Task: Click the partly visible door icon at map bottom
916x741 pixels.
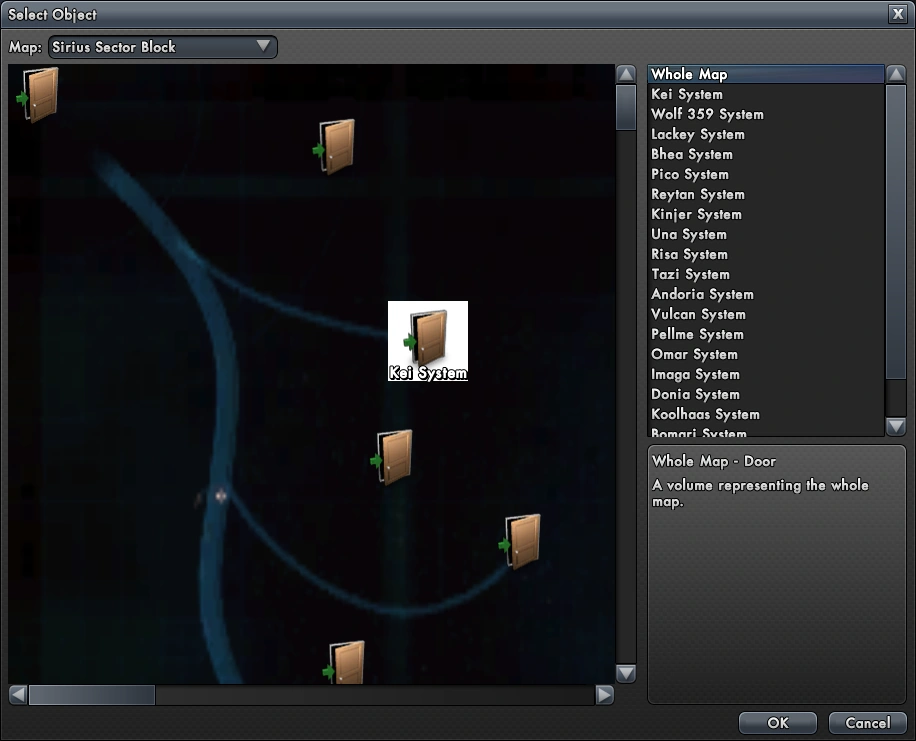Action: [x=344, y=662]
